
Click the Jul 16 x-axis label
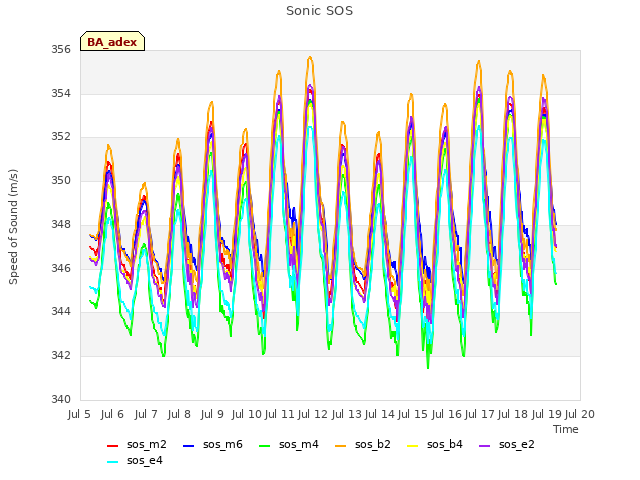pyautogui.click(x=446, y=414)
